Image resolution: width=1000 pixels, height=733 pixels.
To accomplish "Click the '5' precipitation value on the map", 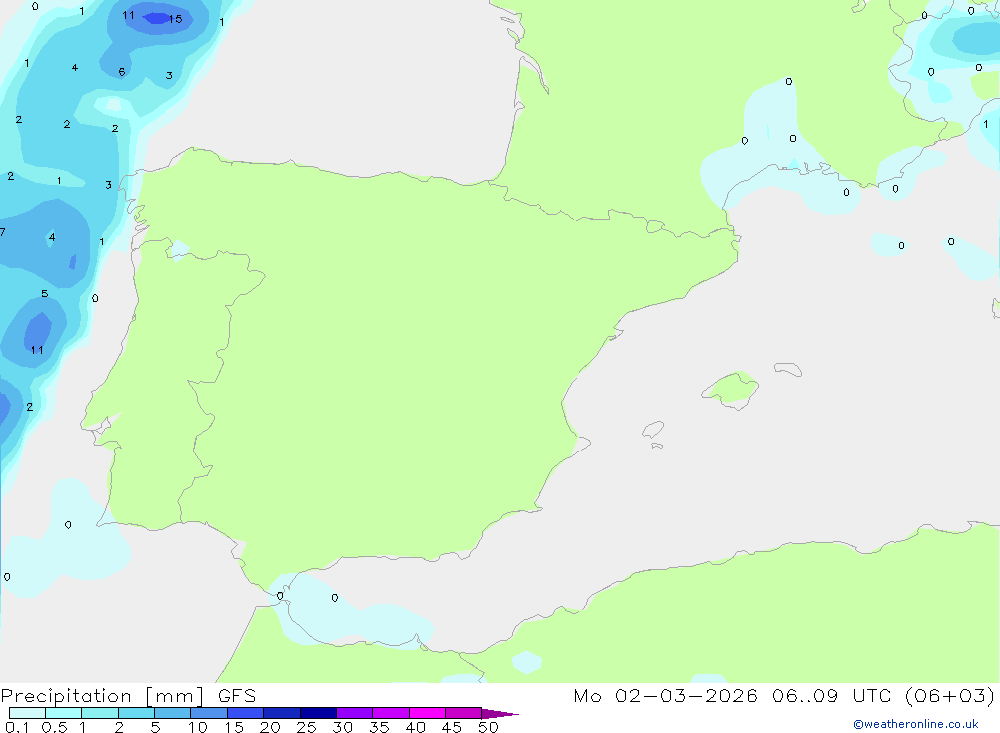I will 45,293.
